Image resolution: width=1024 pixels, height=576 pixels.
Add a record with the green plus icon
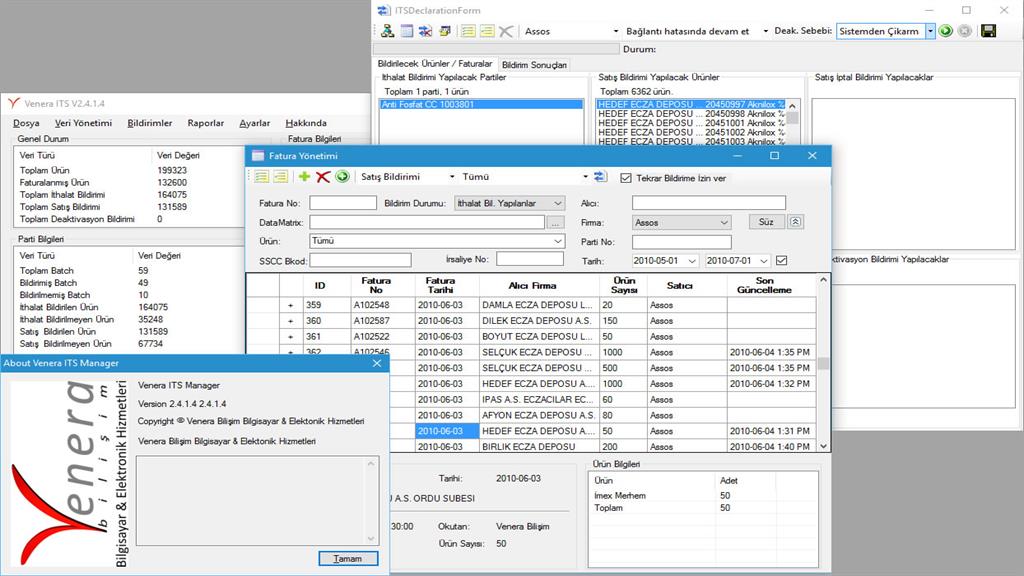pyautogui.click(x=305, y=174)
